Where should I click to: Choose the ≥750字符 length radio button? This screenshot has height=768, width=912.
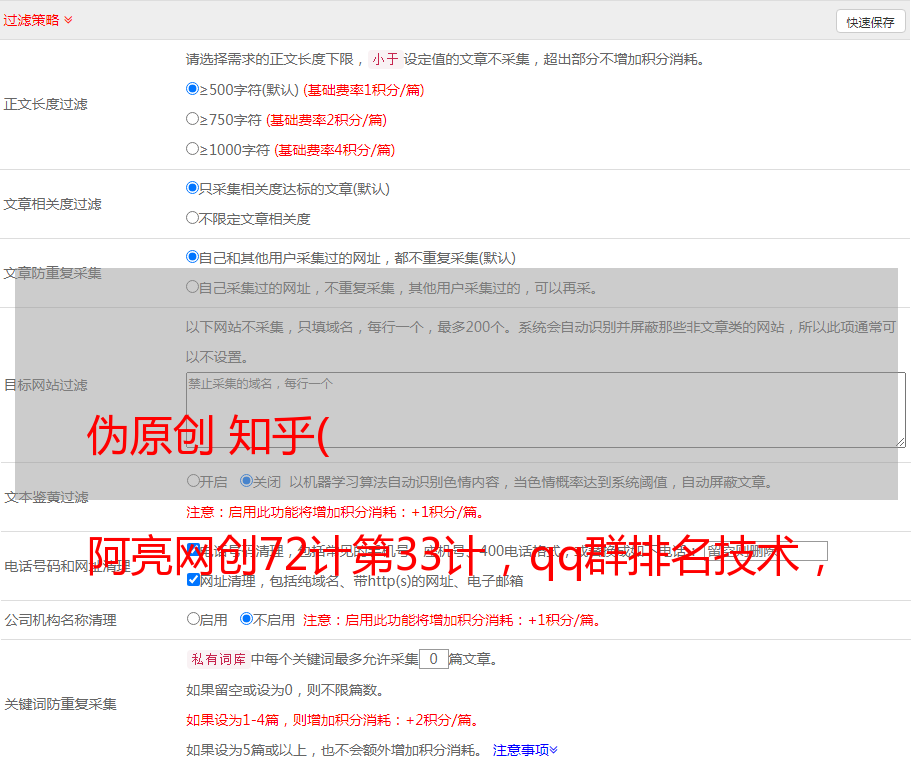(x=192, y=119)
